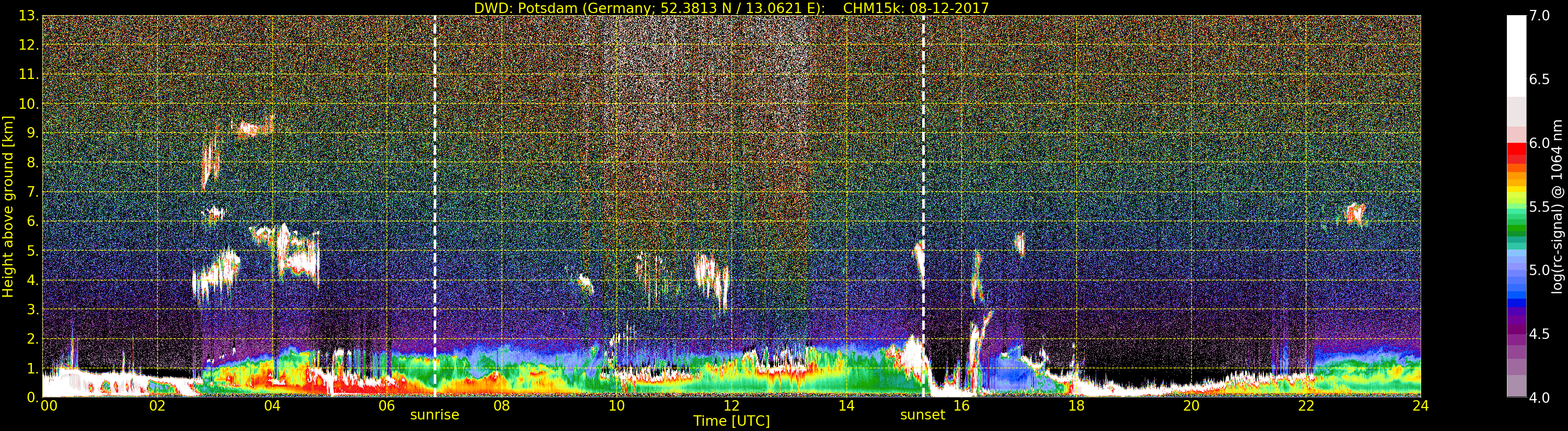Click the colorbar '5.5' value label

point(1539,207)
